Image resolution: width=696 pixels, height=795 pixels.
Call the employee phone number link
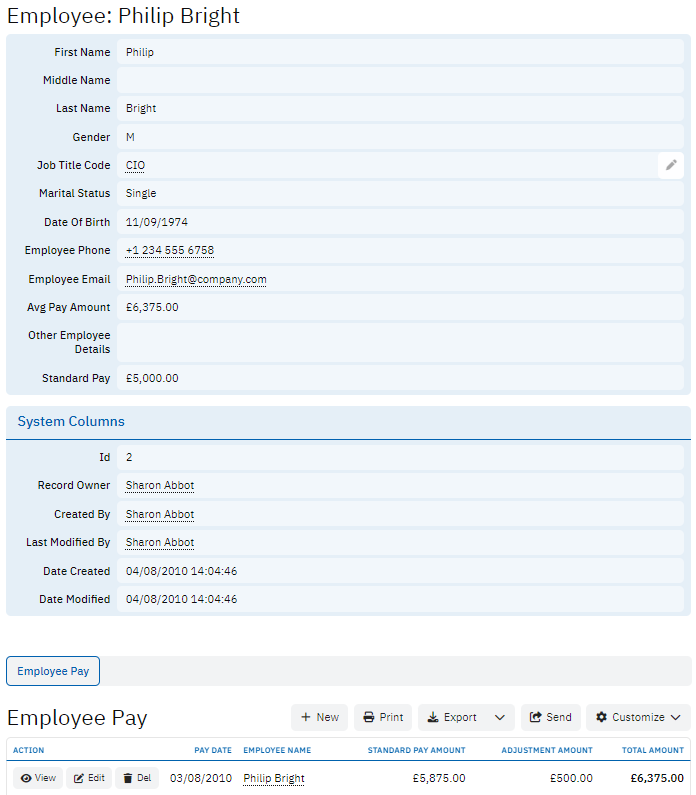pyautogui.click(x=169, y=250)
